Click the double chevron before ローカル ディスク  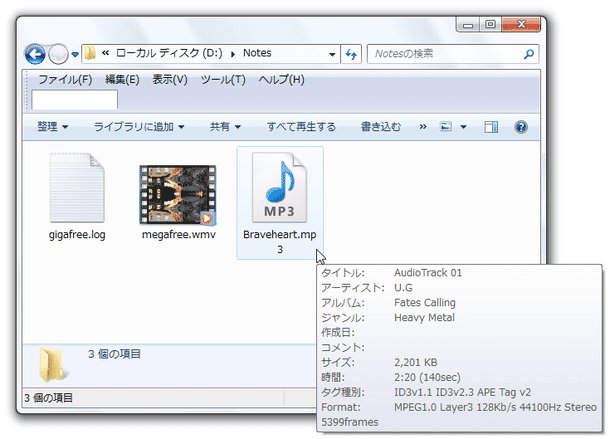click(x=105, y=53)
